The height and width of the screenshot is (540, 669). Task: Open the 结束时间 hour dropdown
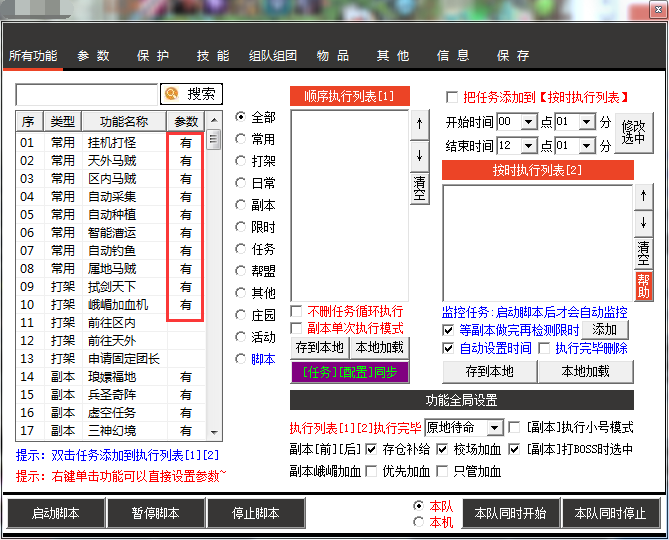pyautogui.click(x=529, y=146)
